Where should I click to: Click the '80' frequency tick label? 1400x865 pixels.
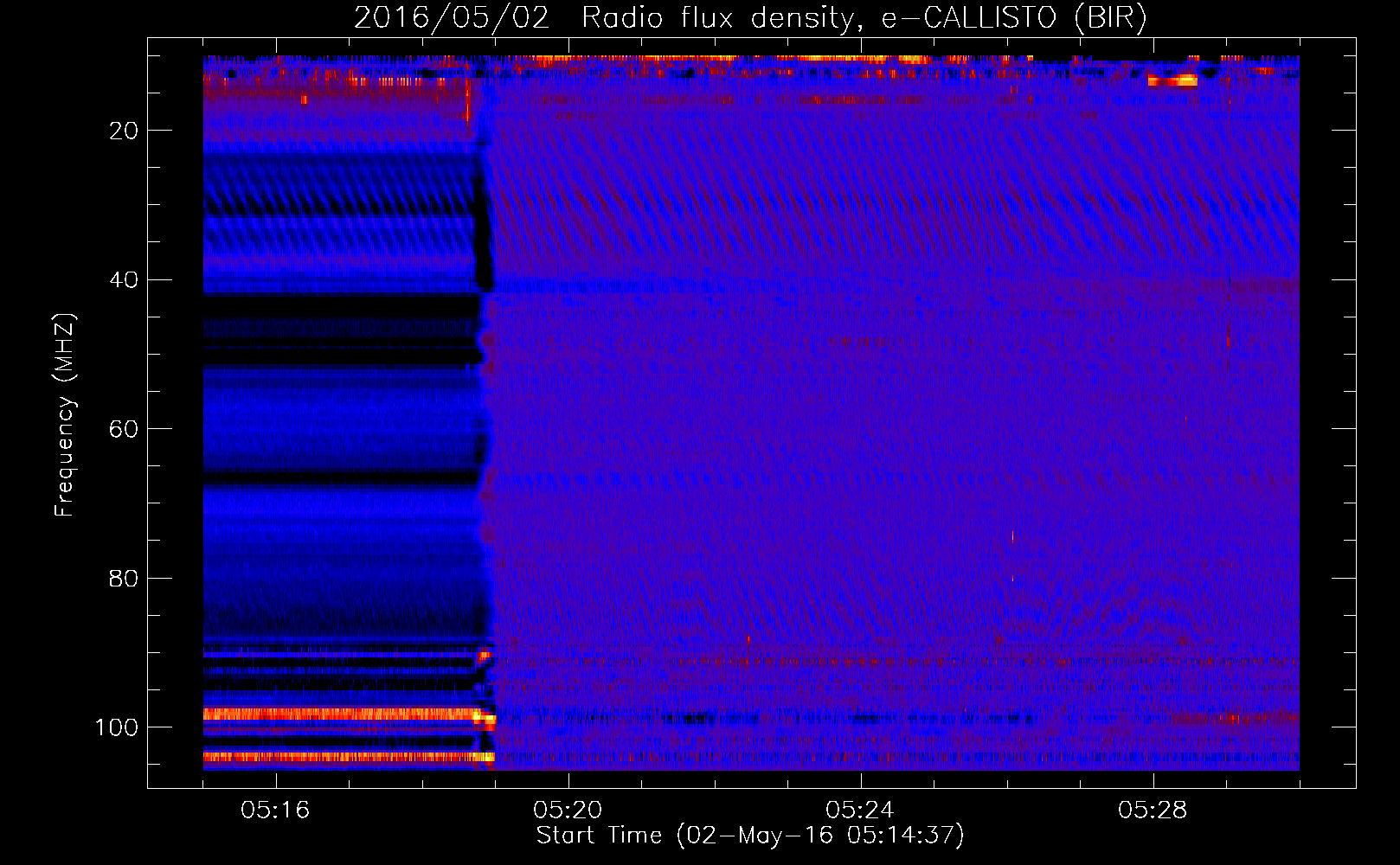click(124, 578)
